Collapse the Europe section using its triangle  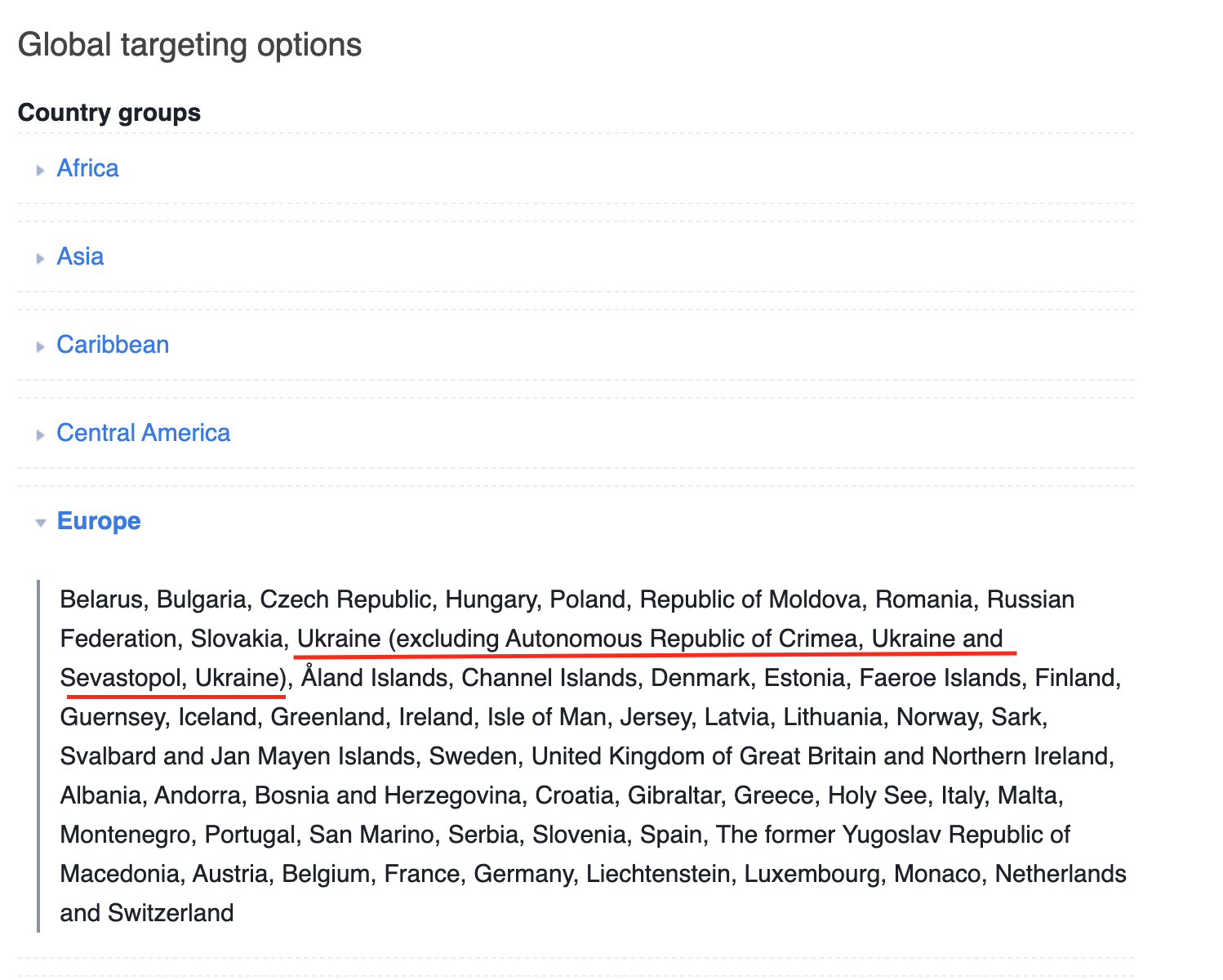pos(40,523)
